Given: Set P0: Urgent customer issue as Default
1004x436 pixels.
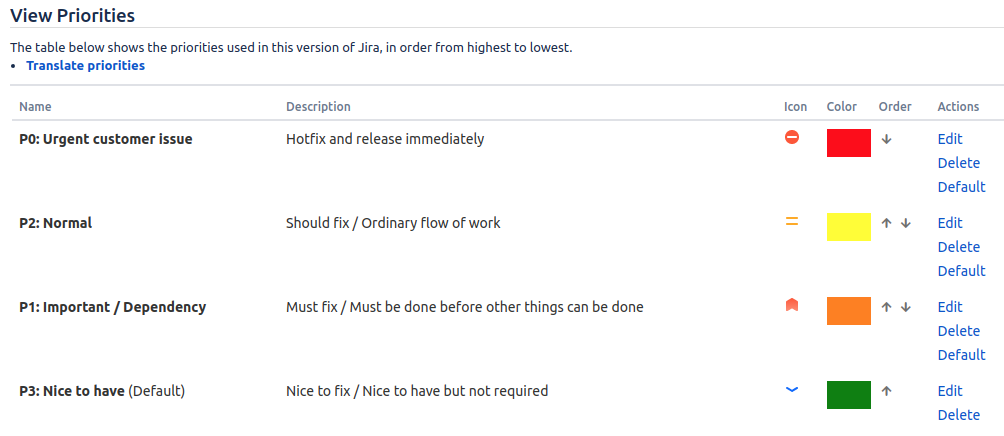Looking at the screenshot, I should pyautogui.click(x=961, y=186).
